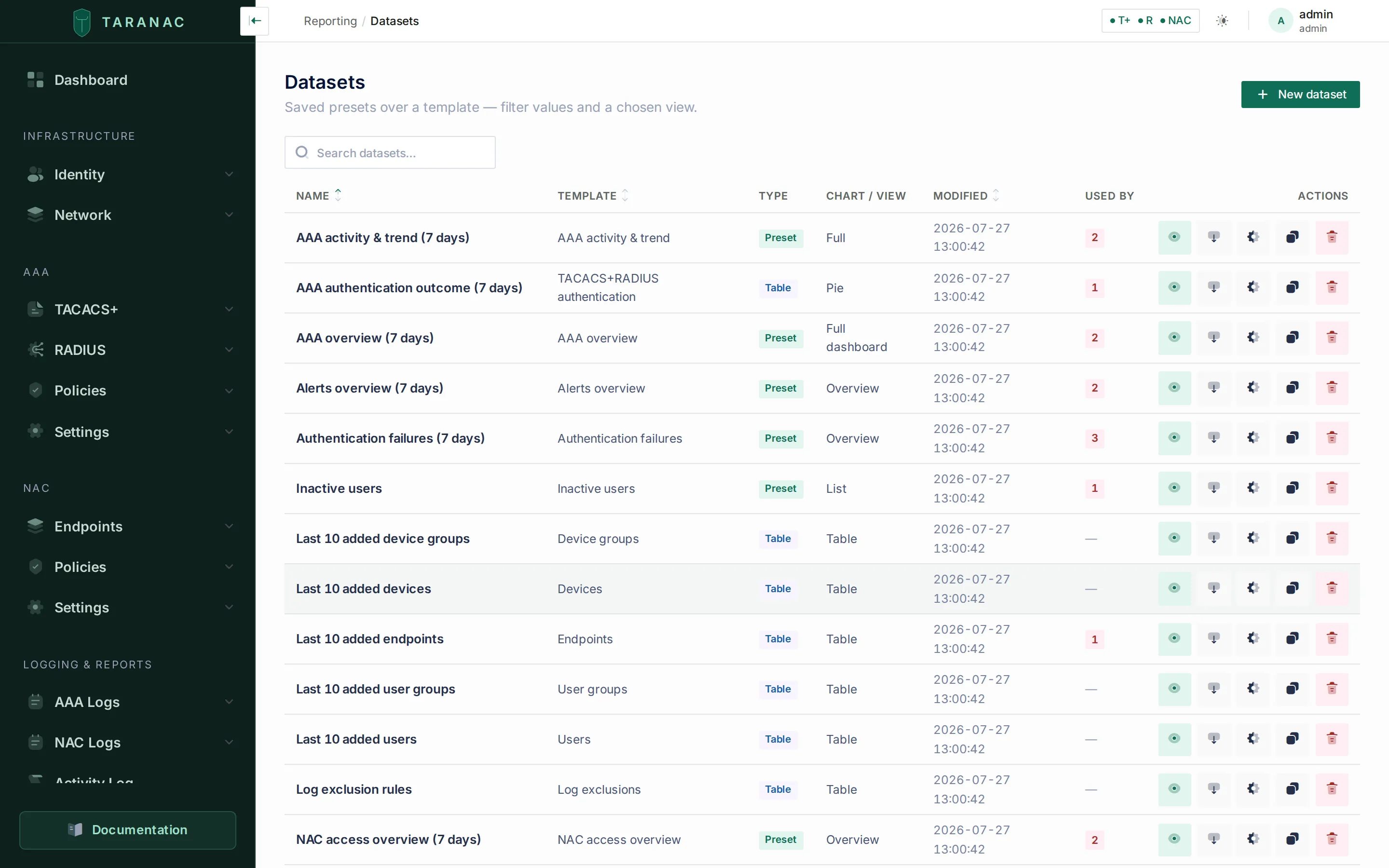This screenshot has height=868, width=1389.
Task: Open gear settings for Last 10 added user groups
Action: [1253, 689]
